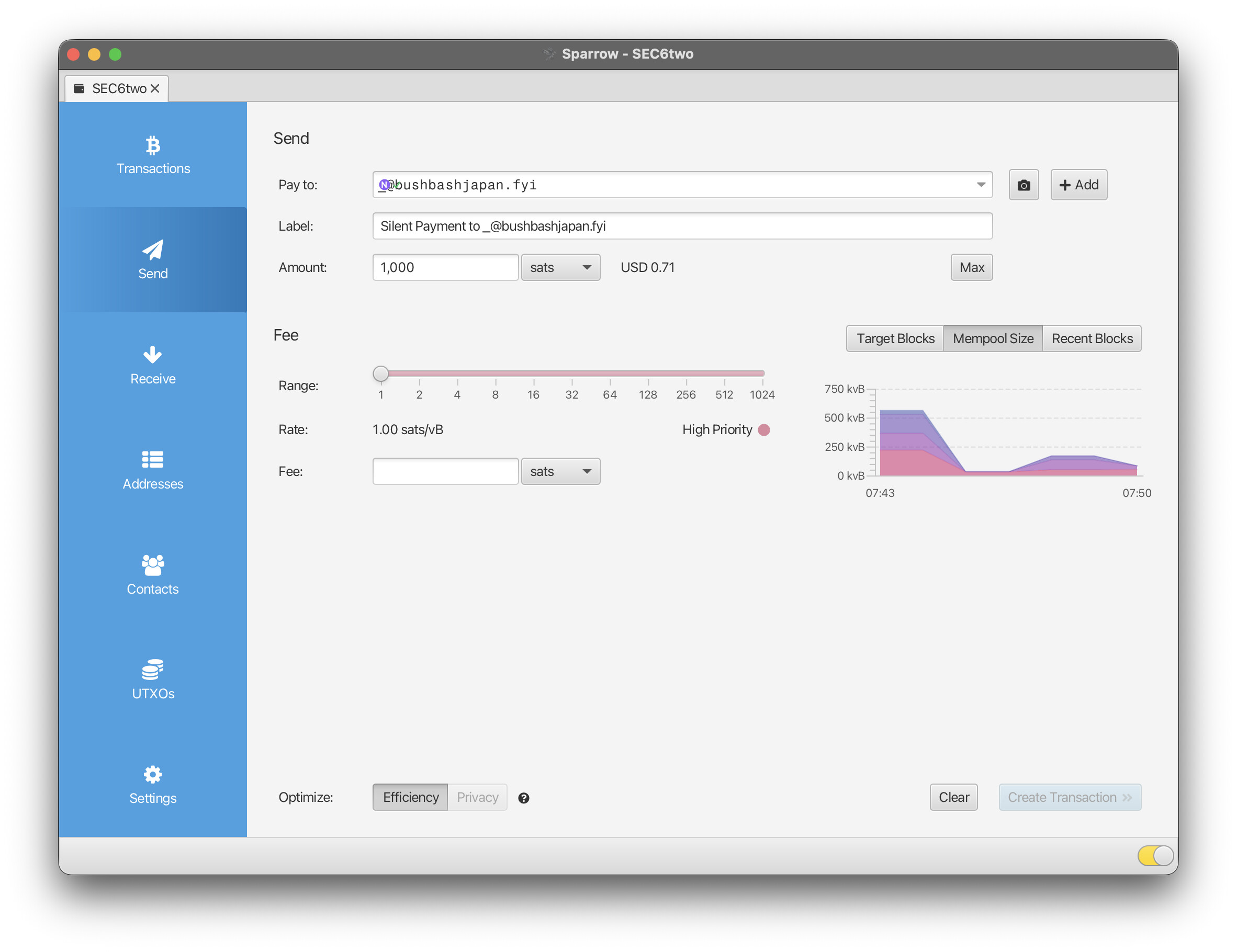The width and height of the screenshot is (1237, 952).
Task: Toggle the server connection switch
Action: point(1155,855)
